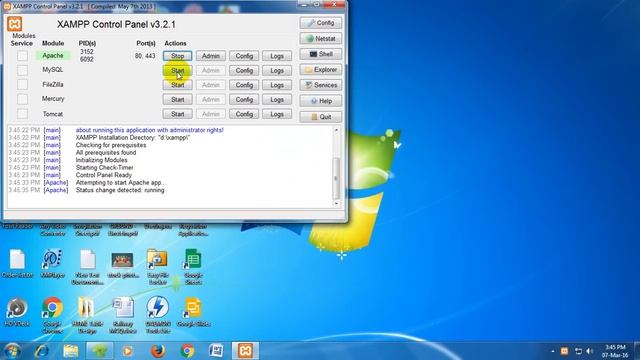The width and height of the screenshot is (640, 360).
Task: Click the log scrollbar up arrow
Action: click(x=336, y=130)
